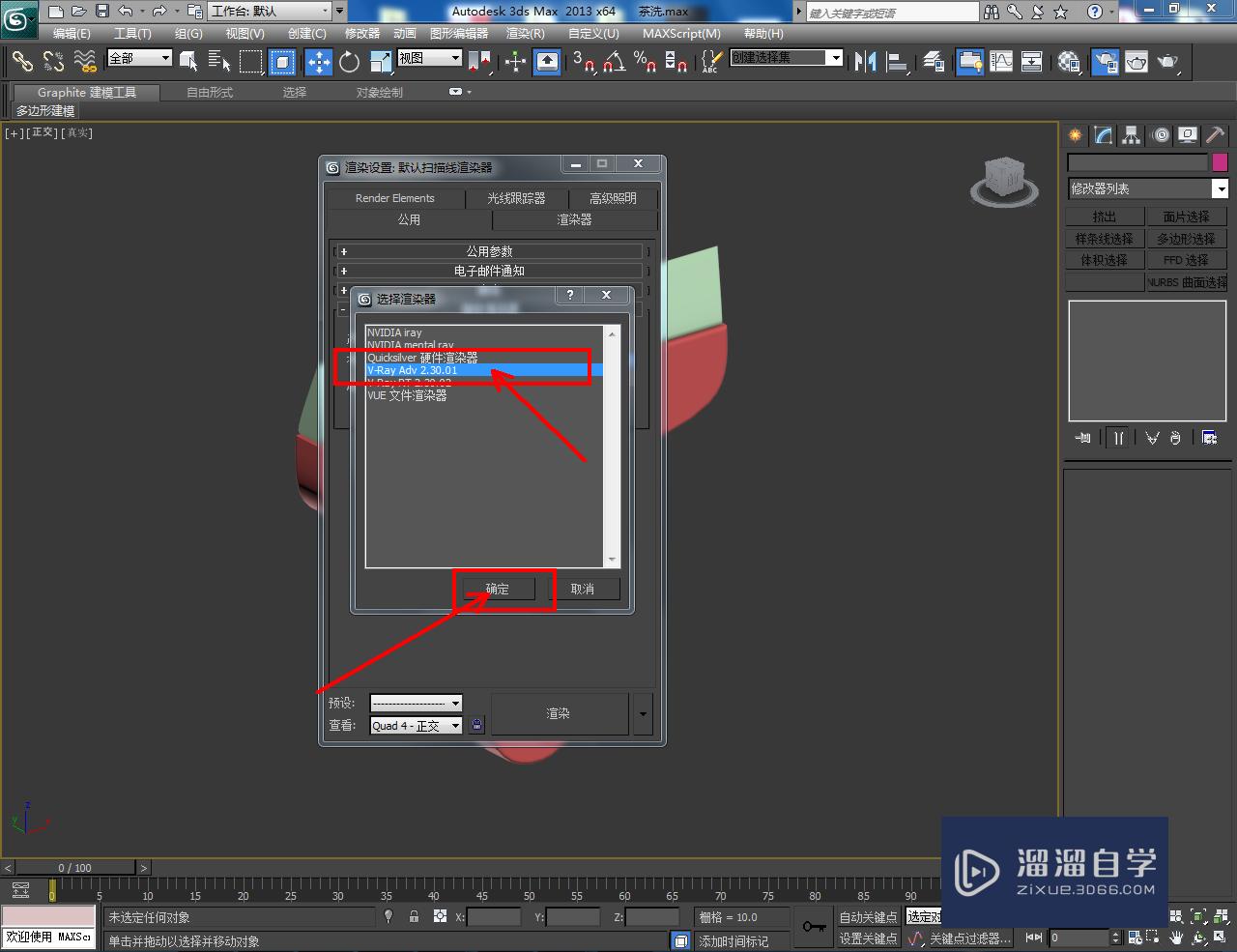Image resolution: width=1237 pixels, height=952 pixels.
Task: Click the 关键点过滤器 button
Action: [969, 938]
